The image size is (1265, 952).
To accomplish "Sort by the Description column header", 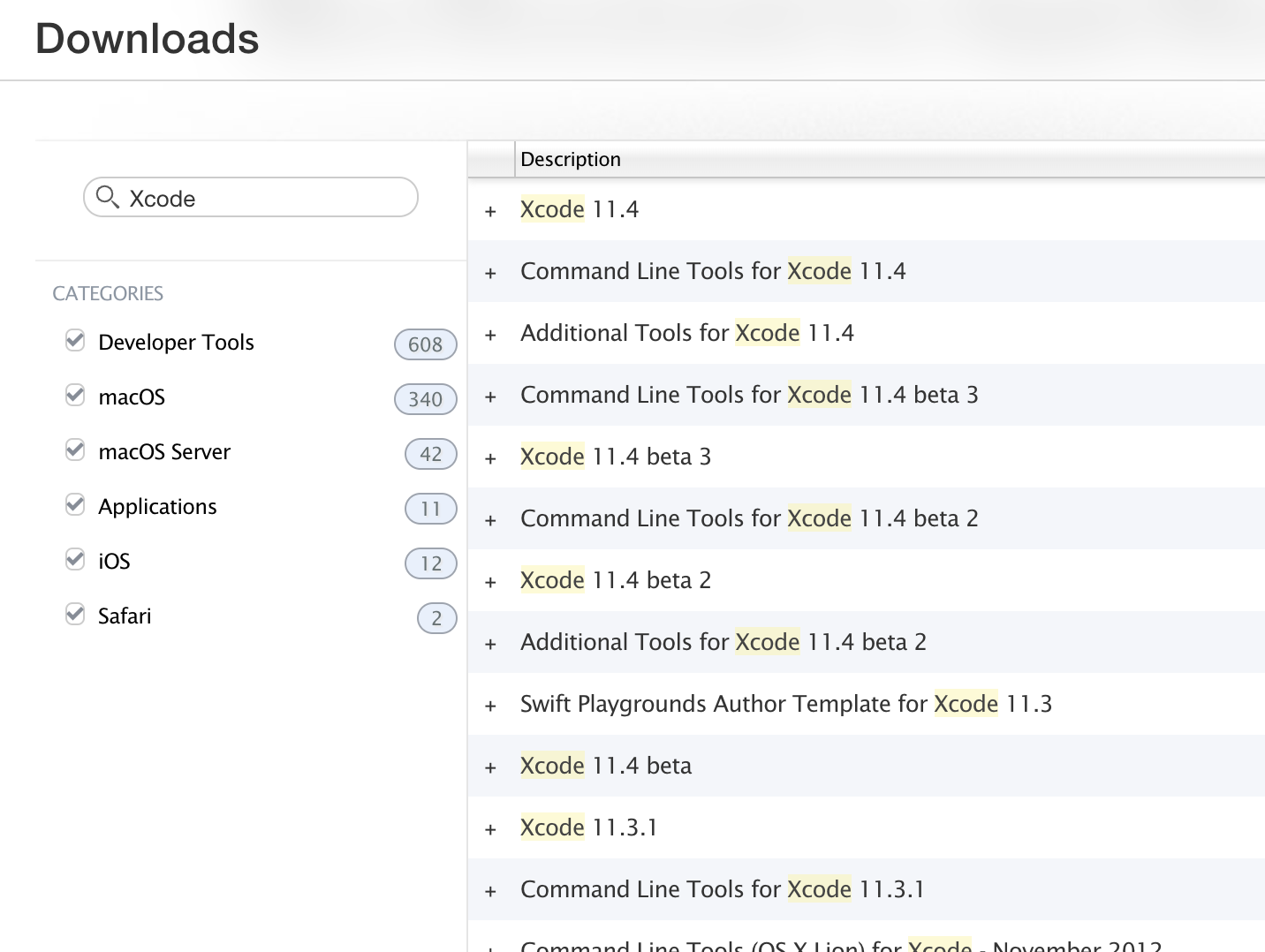I will point(890,159).
